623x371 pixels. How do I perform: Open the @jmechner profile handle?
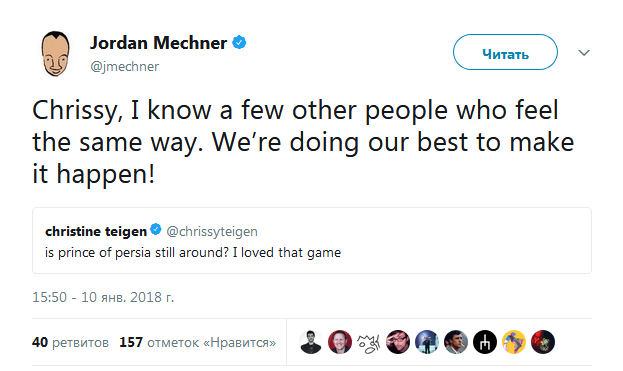coord(124,66)
